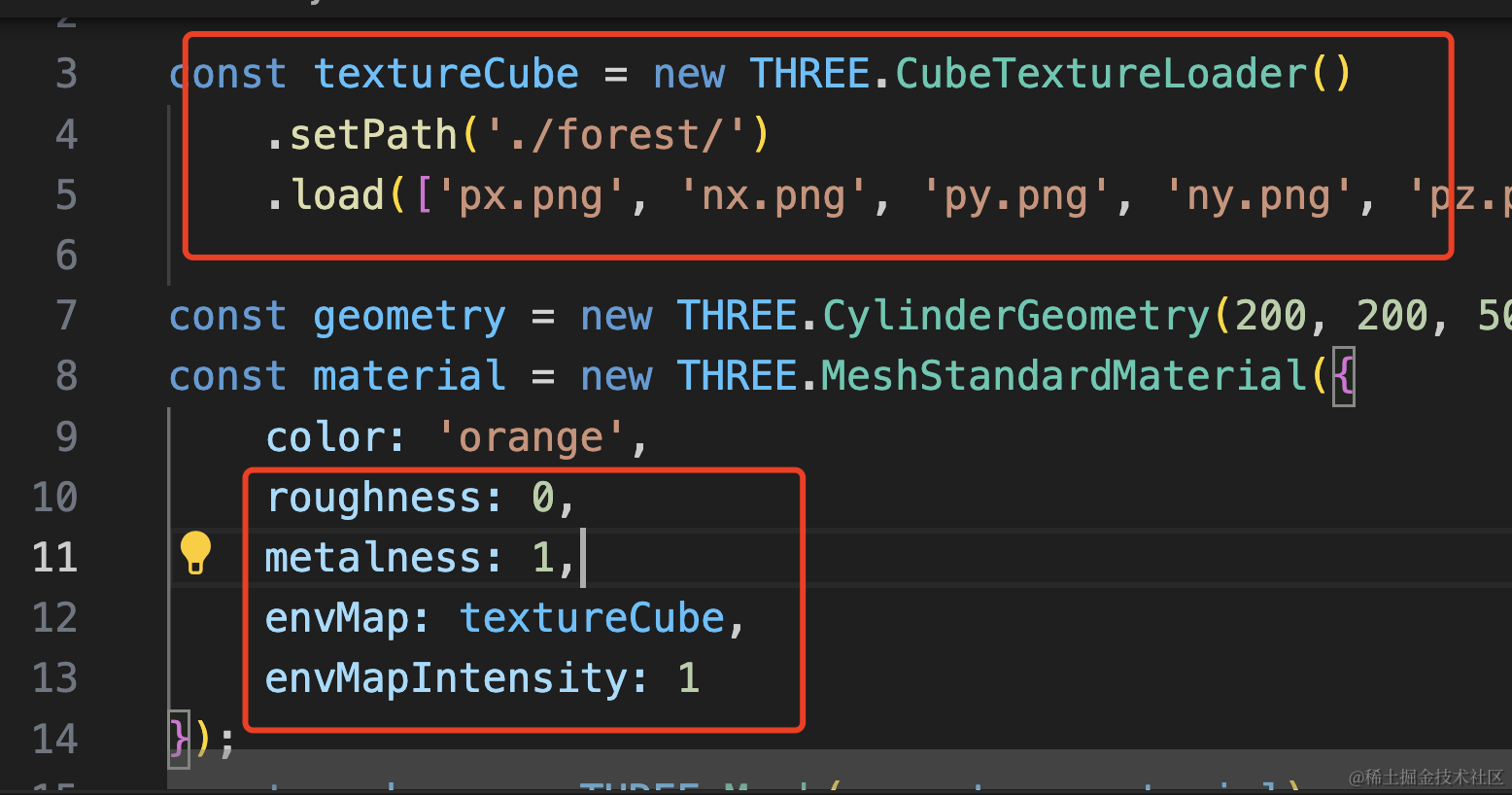Click the textureCube variable declaration on line 3
The height and width of the screenshot is (795, 1512).
[446, 74]
